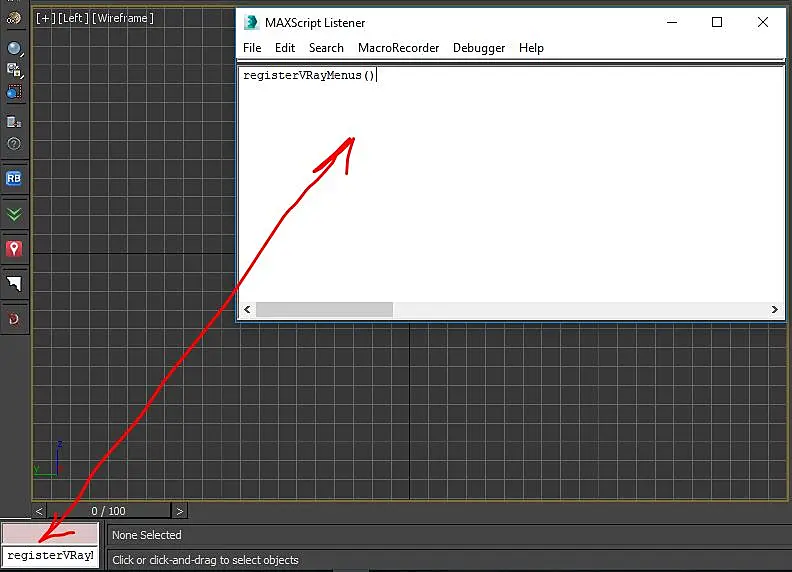The height and width of the screenshot is (572, 792).
Task: Click the question mark help icon
Action: click(x=14, y=144)
